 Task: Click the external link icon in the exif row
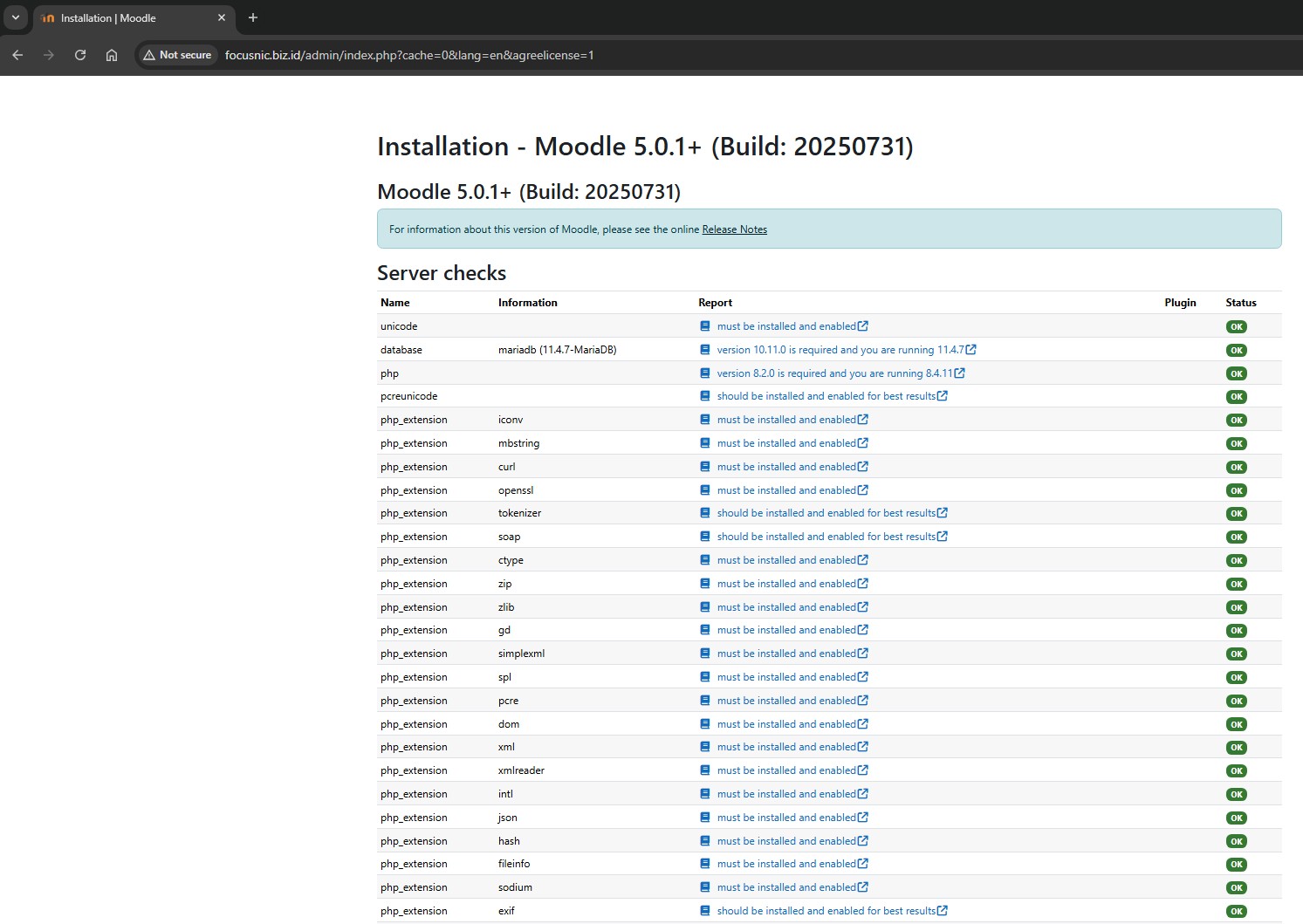coord(943,911)
